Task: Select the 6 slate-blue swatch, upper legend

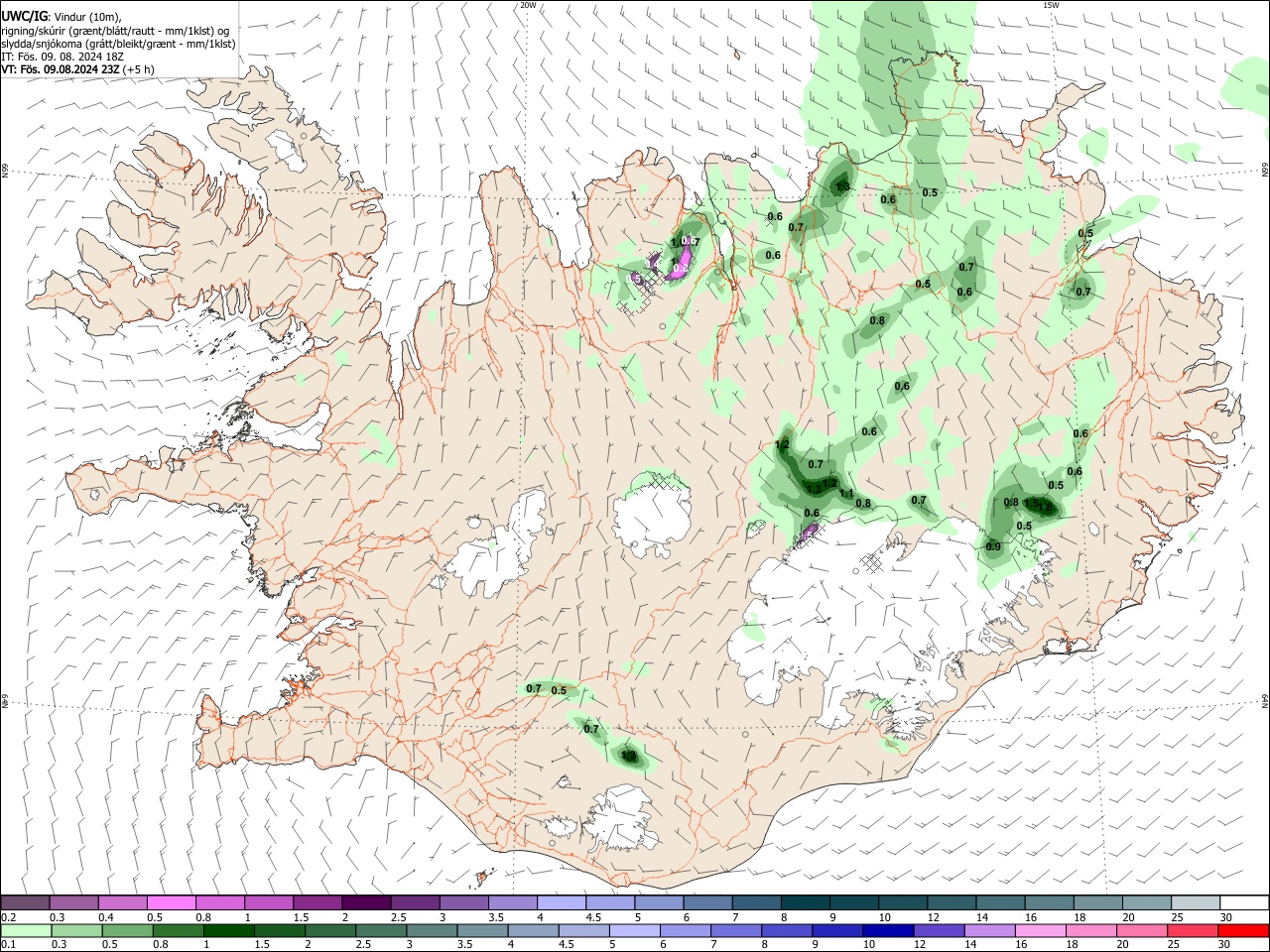Action: tap(707, 902)
